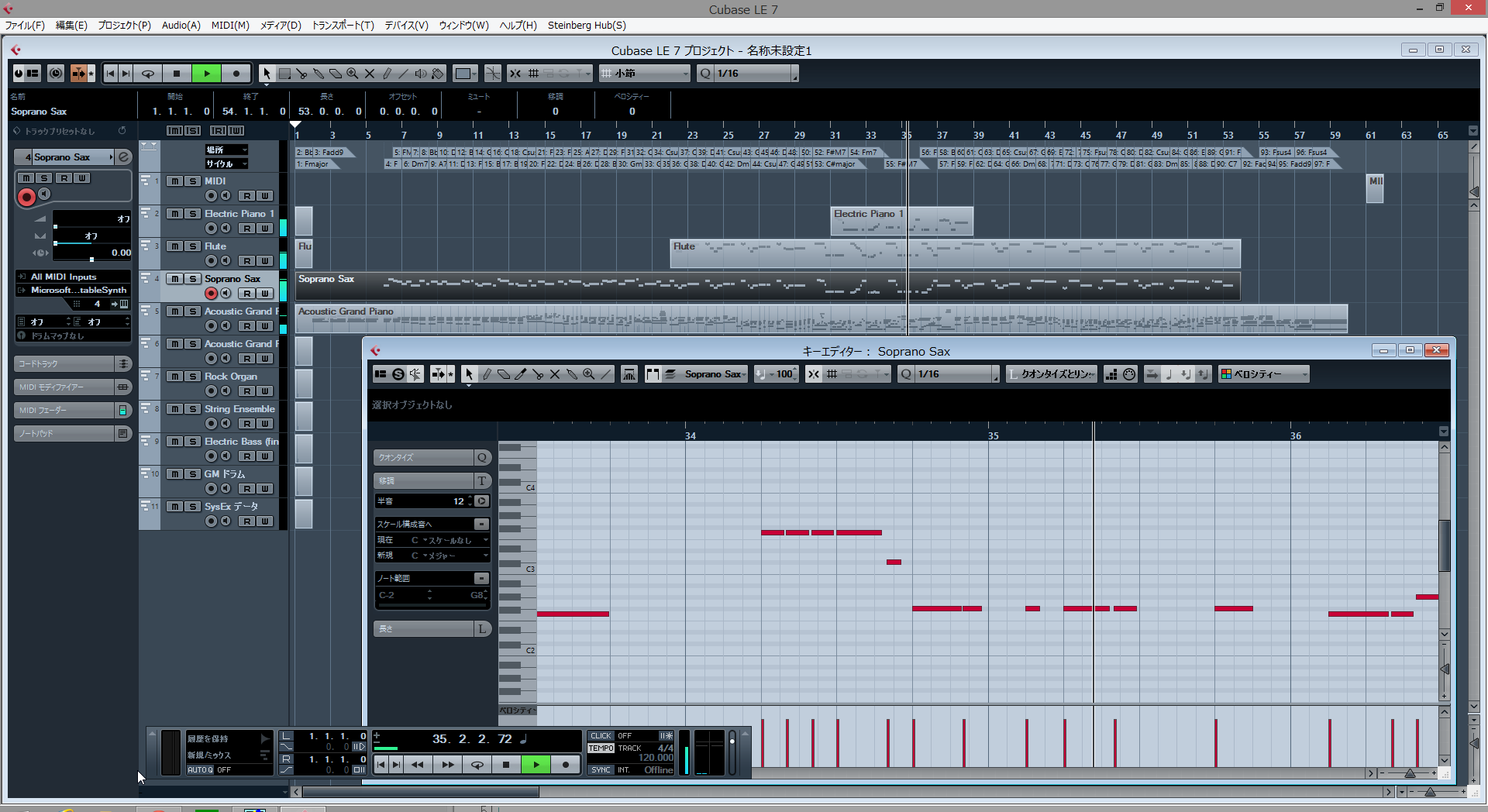
Task: Toggle Acoustic Feedback speaker in Key Editor
Action: coord(415,374)
